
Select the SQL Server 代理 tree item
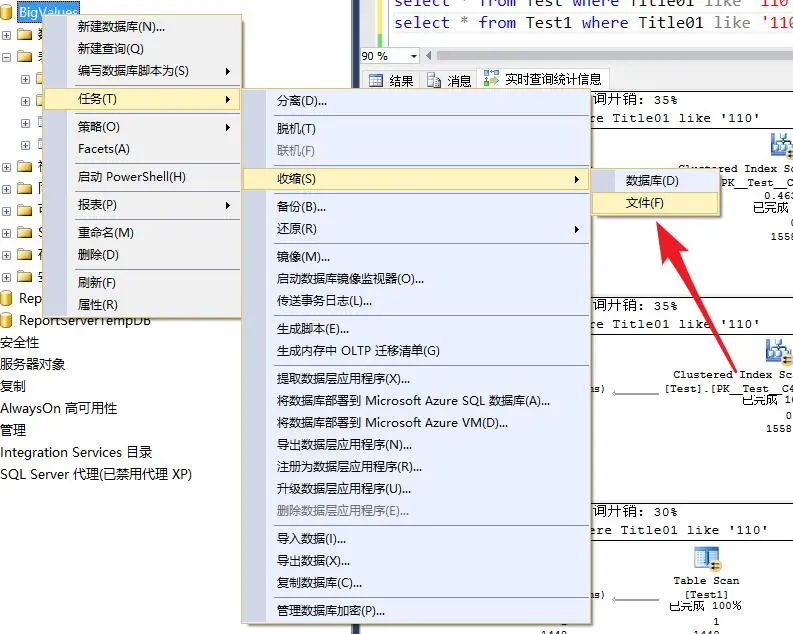pos(96,474)
